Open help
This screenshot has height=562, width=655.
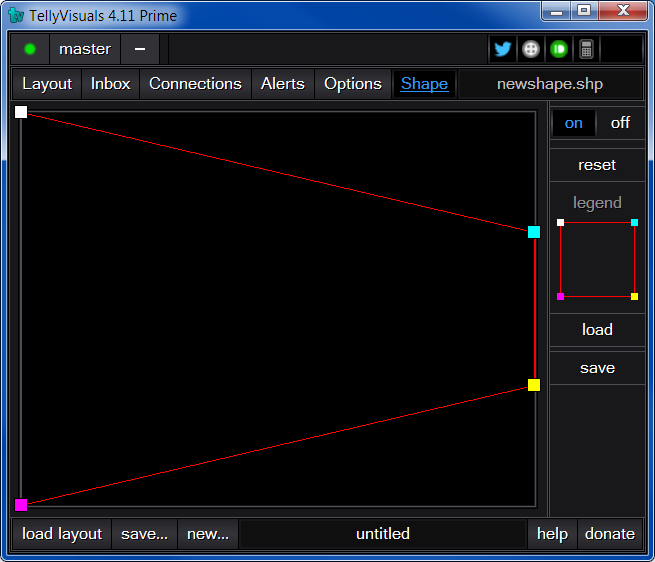[x=552, y=534]
